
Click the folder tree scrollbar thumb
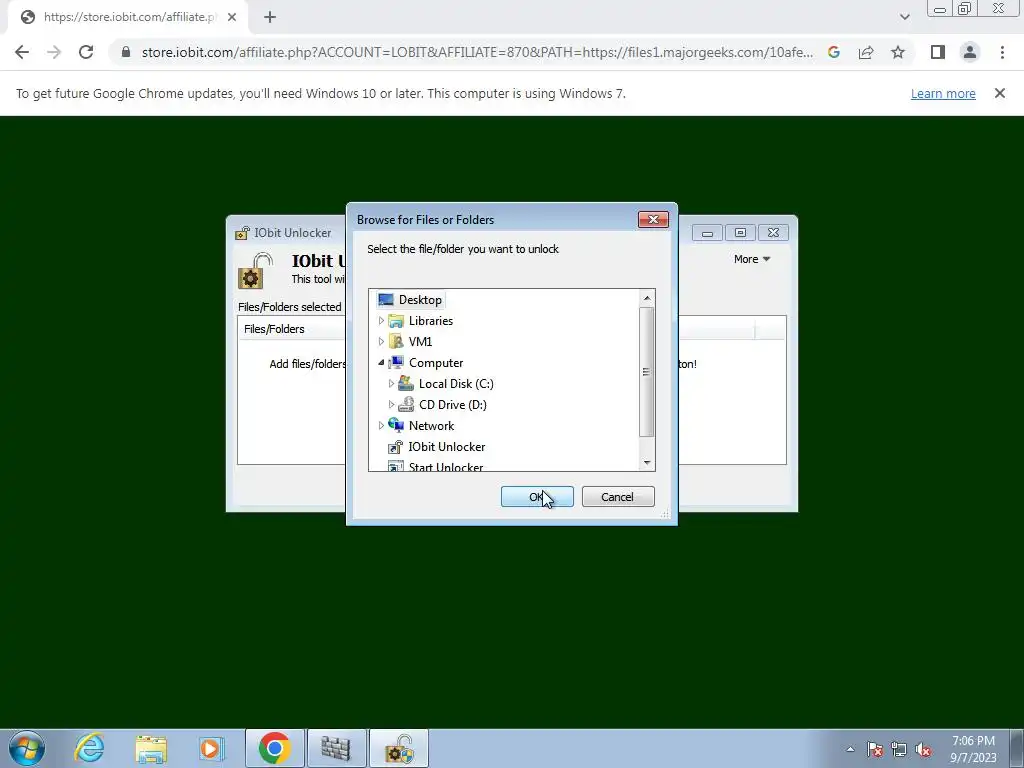[x=647, y=372]
